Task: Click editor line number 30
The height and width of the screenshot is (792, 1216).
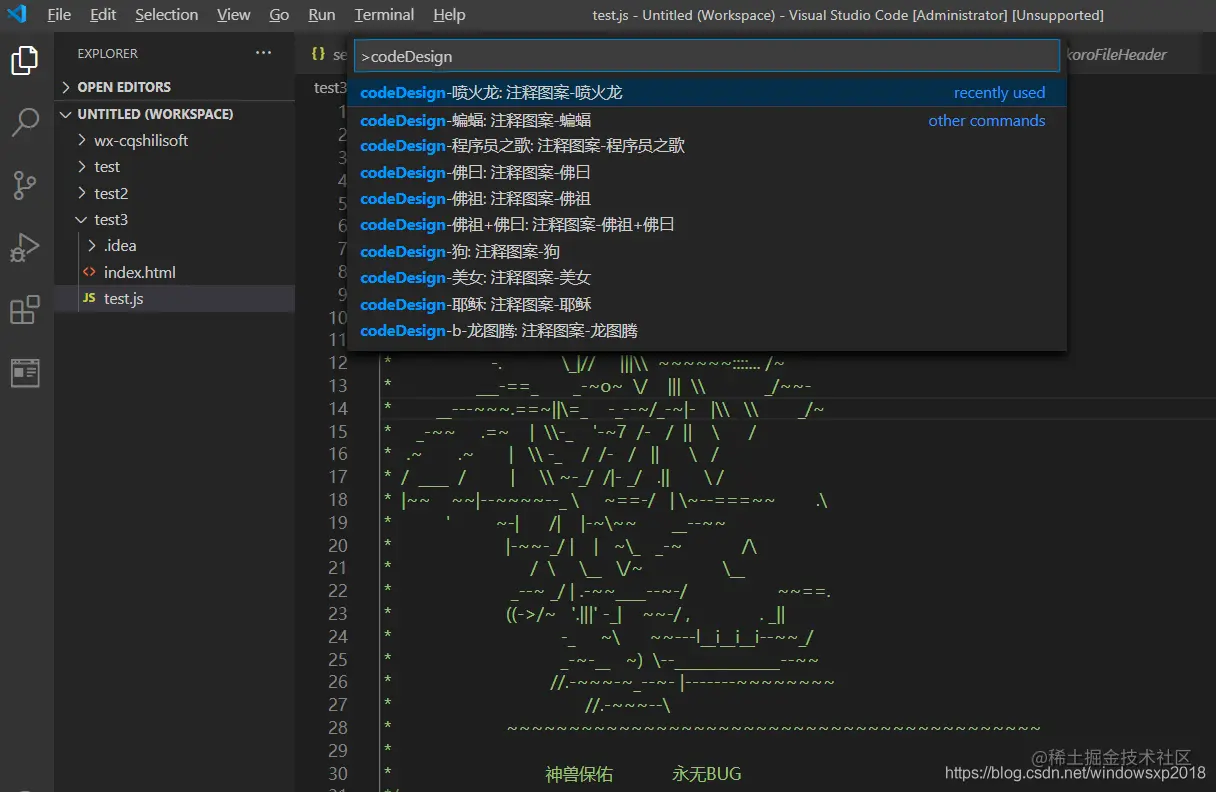Action: point(338,773)
